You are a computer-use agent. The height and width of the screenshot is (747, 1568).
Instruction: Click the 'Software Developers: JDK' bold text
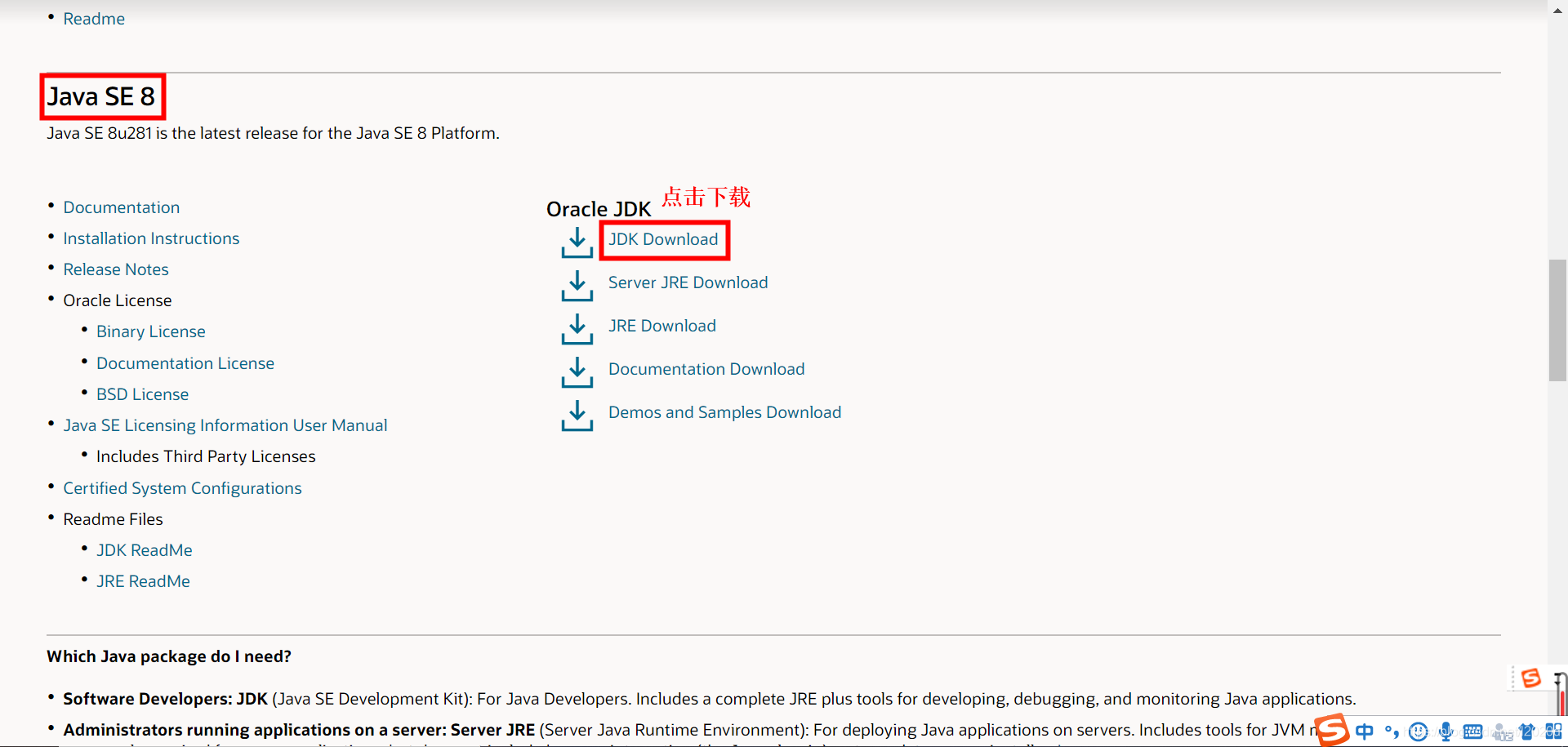coord(165,699)
